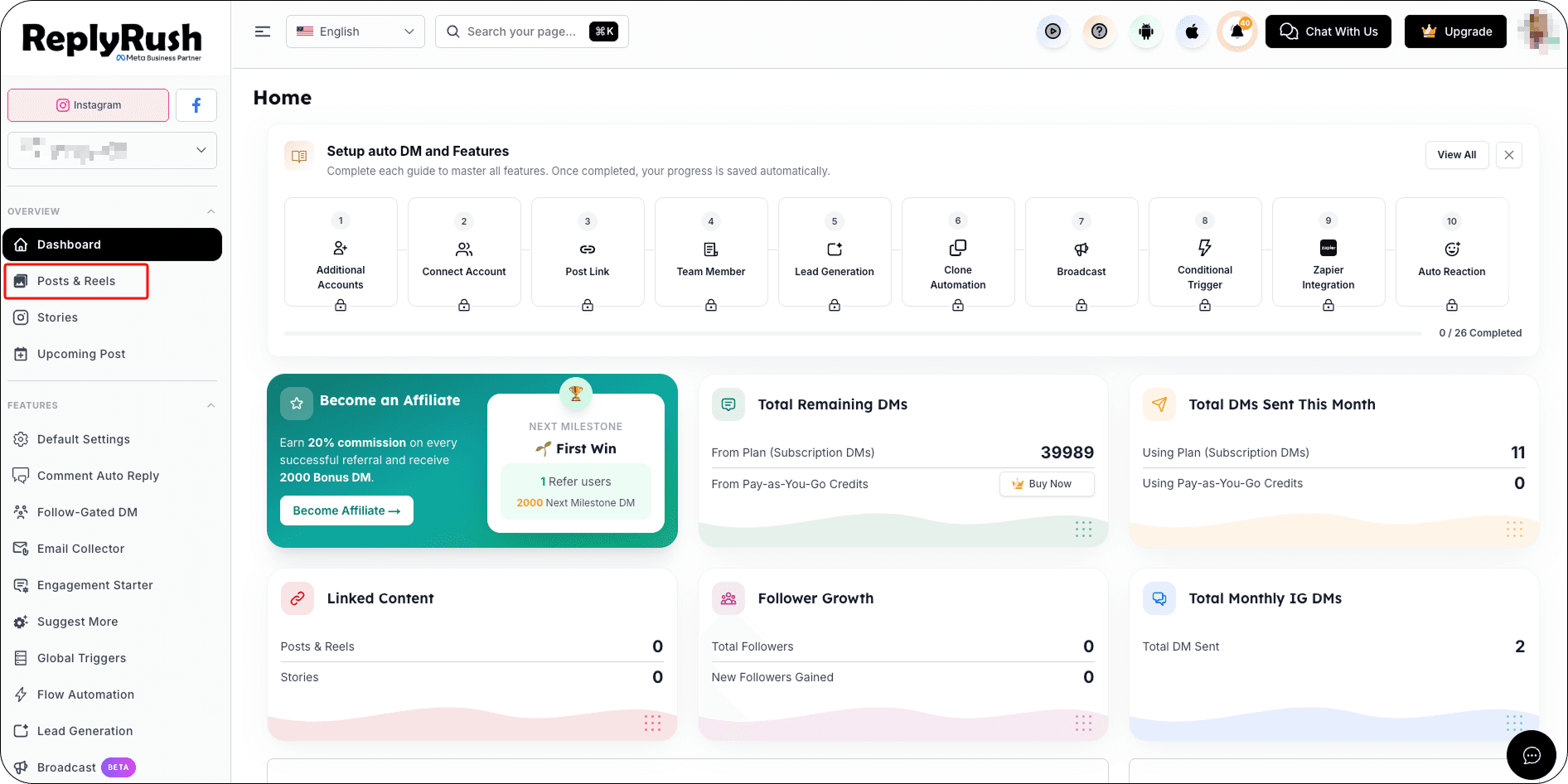
Task: Open the notifications bell icon
Action: (x=1237, y=31)
